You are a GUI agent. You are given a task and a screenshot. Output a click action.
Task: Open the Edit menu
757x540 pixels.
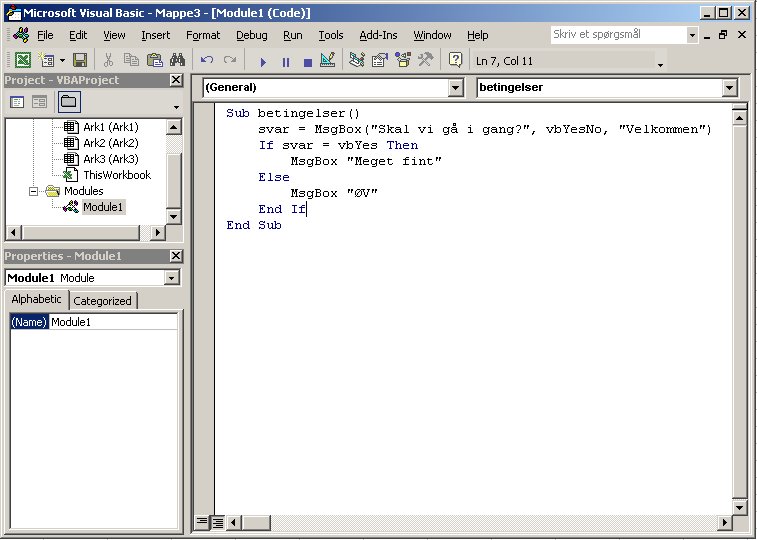tap(78, 35)
